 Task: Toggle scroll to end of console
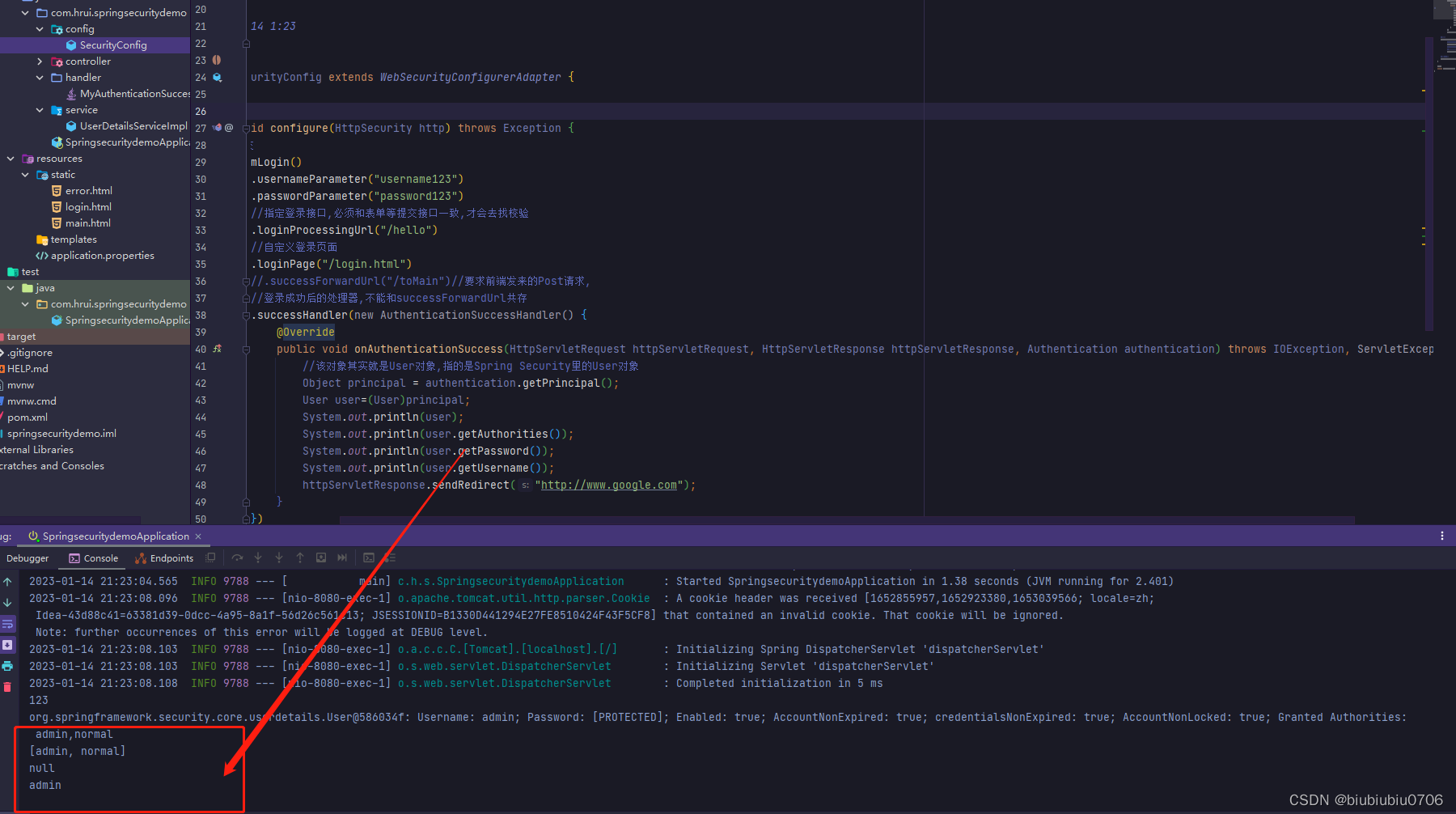[x=7, y=645]
